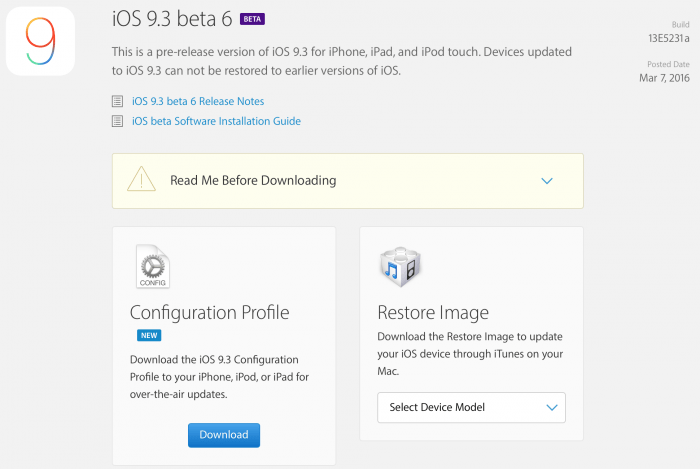Click document icon beside Release Notes link
The image size is (700, 469).
117,101
